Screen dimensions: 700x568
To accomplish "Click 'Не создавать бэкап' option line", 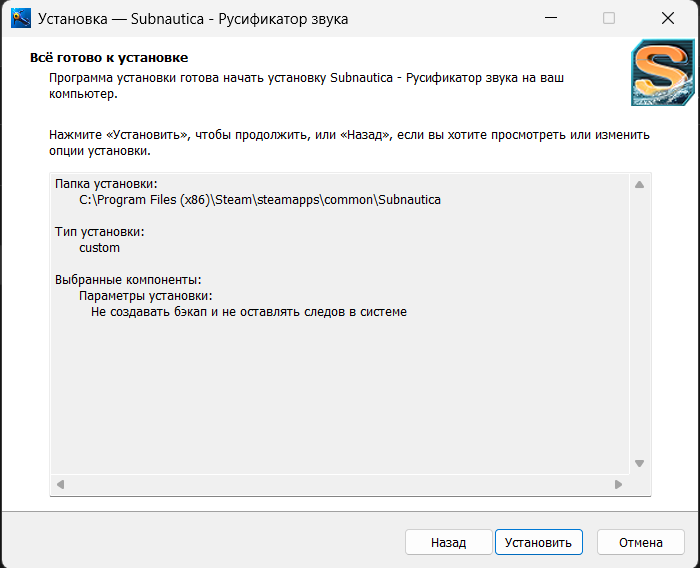I will coord(249,312).
